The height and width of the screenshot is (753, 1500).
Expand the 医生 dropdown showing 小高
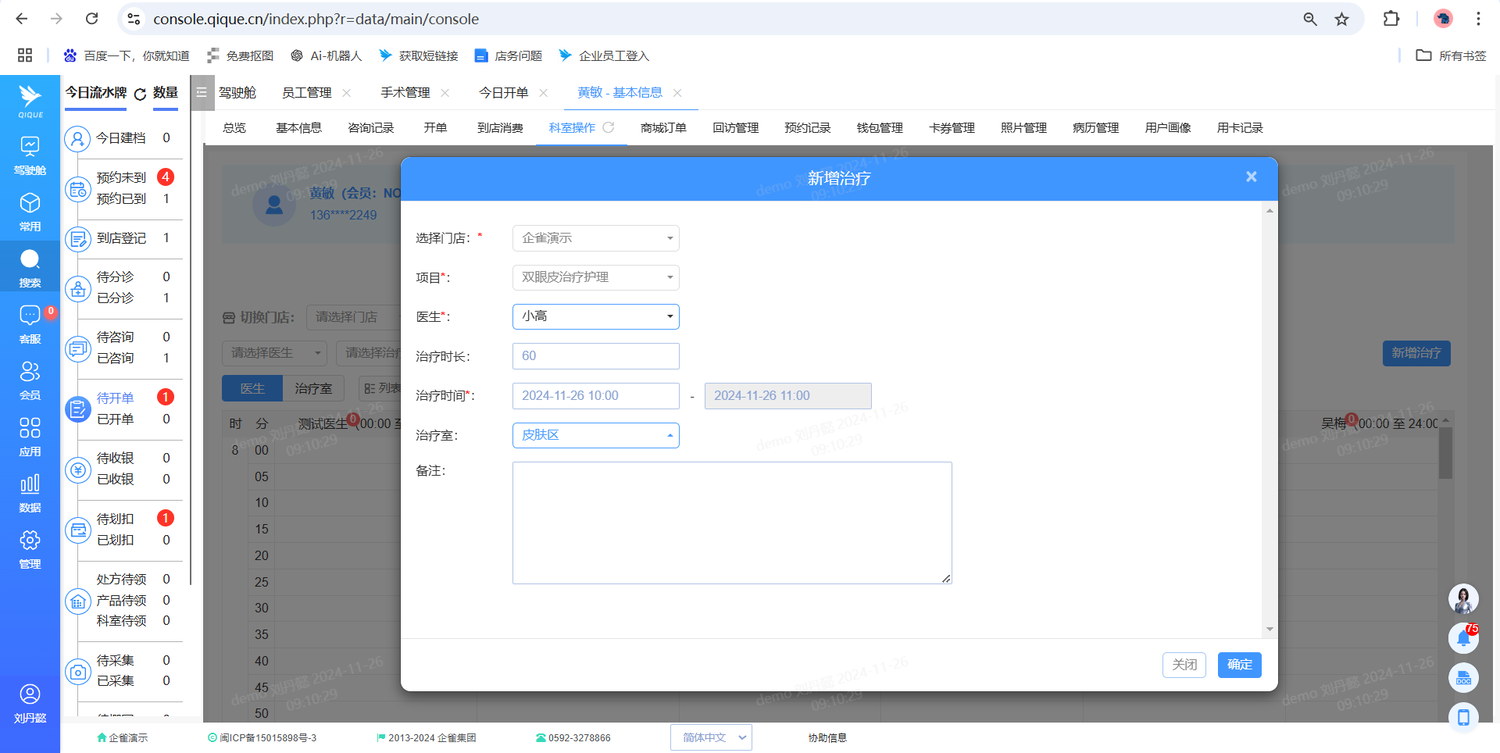coord(595,317)
